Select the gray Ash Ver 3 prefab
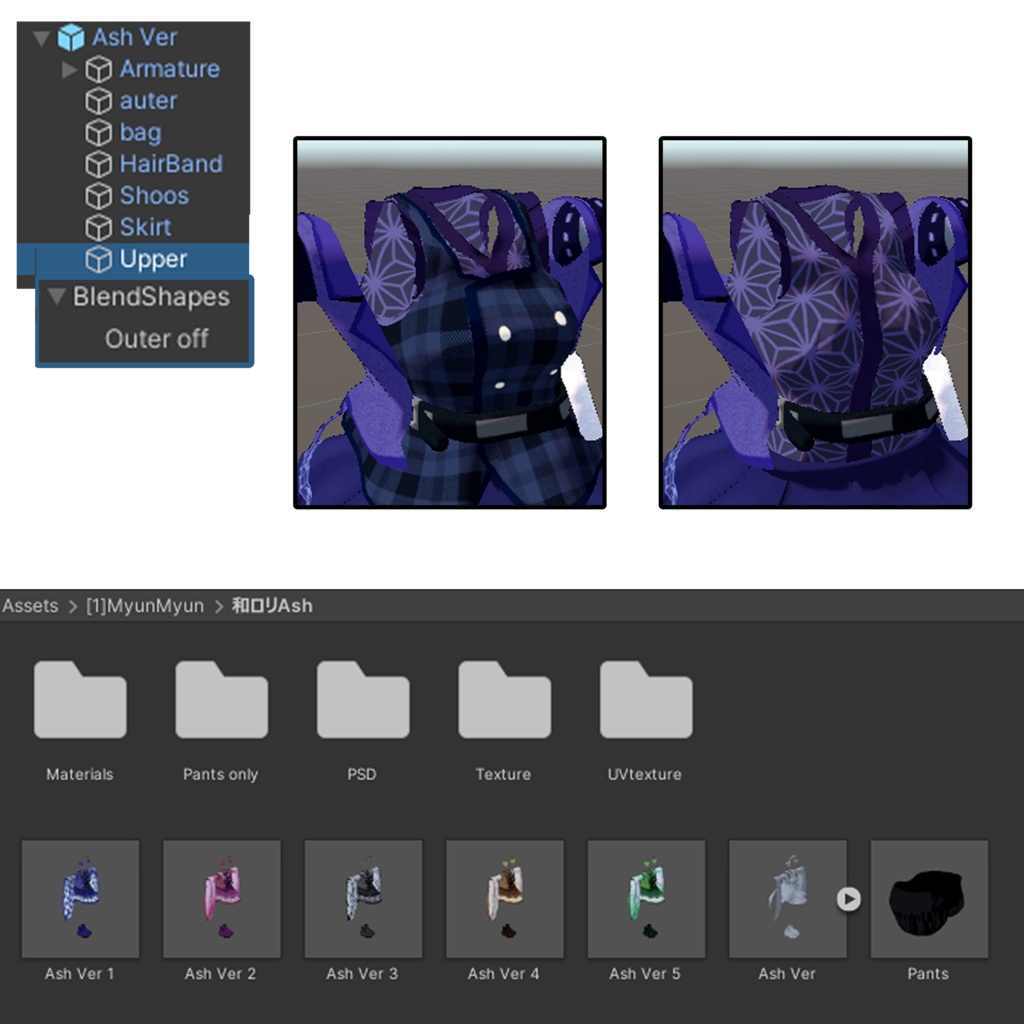The image size is (1024, 1024). tap(363, 899)
